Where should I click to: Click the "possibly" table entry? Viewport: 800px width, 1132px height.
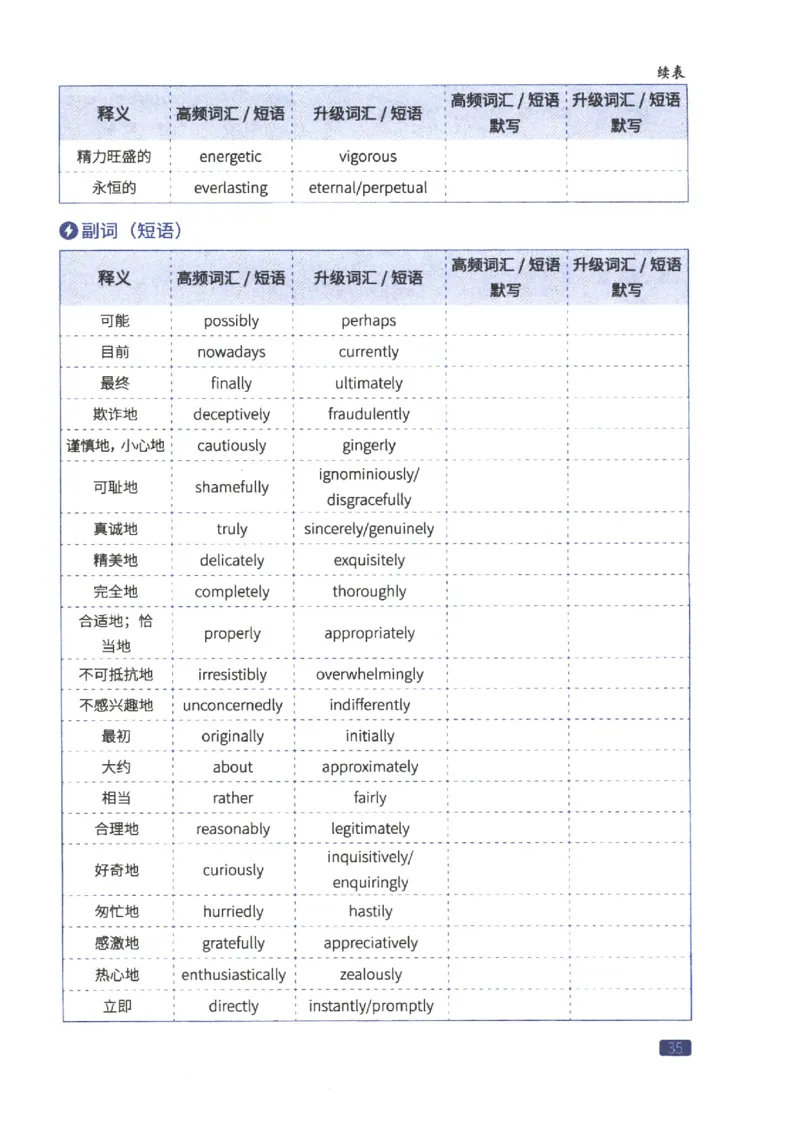coord(232,320)
